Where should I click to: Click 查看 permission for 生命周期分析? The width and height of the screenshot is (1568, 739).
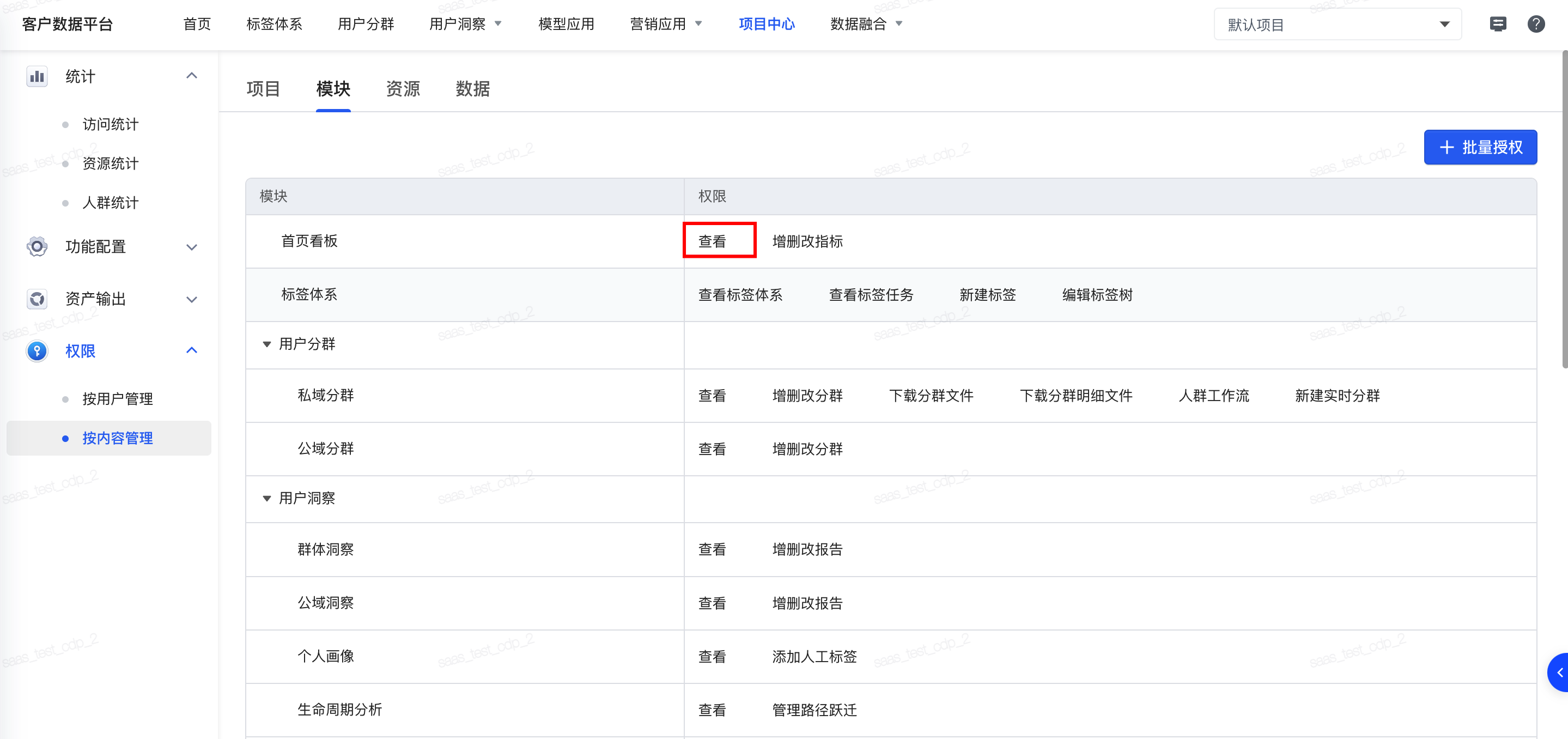point(712,710)
